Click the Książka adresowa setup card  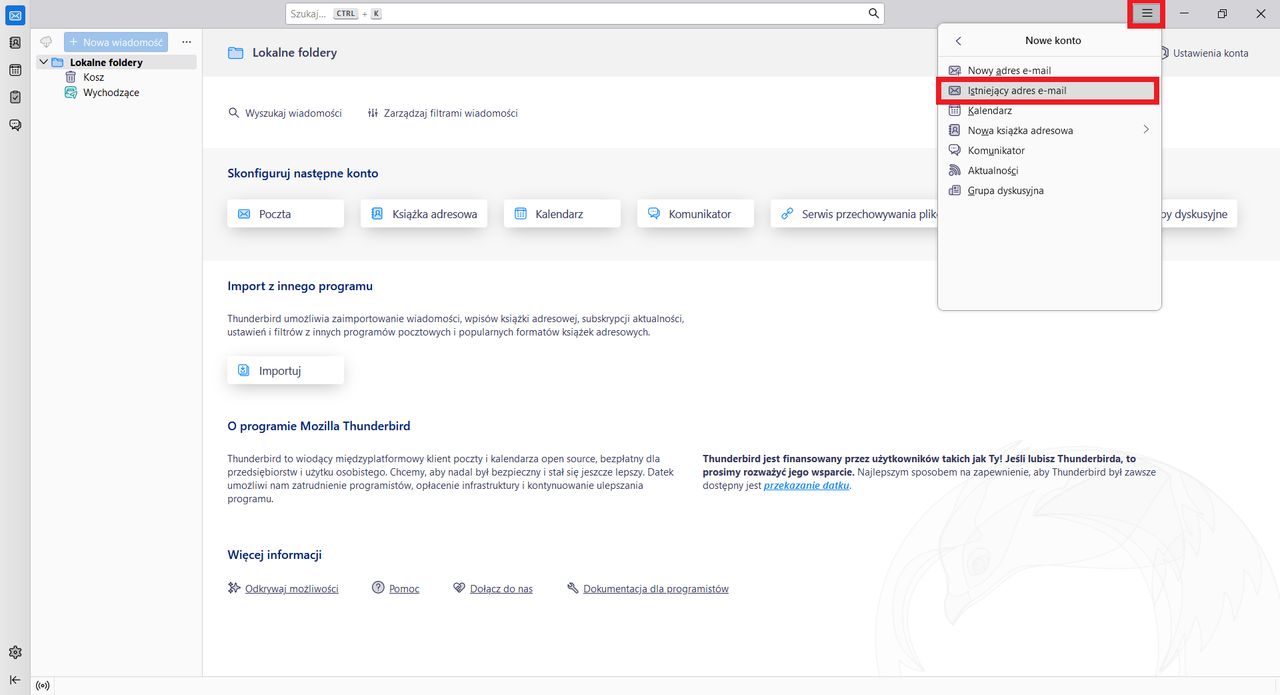click(424, 214)
